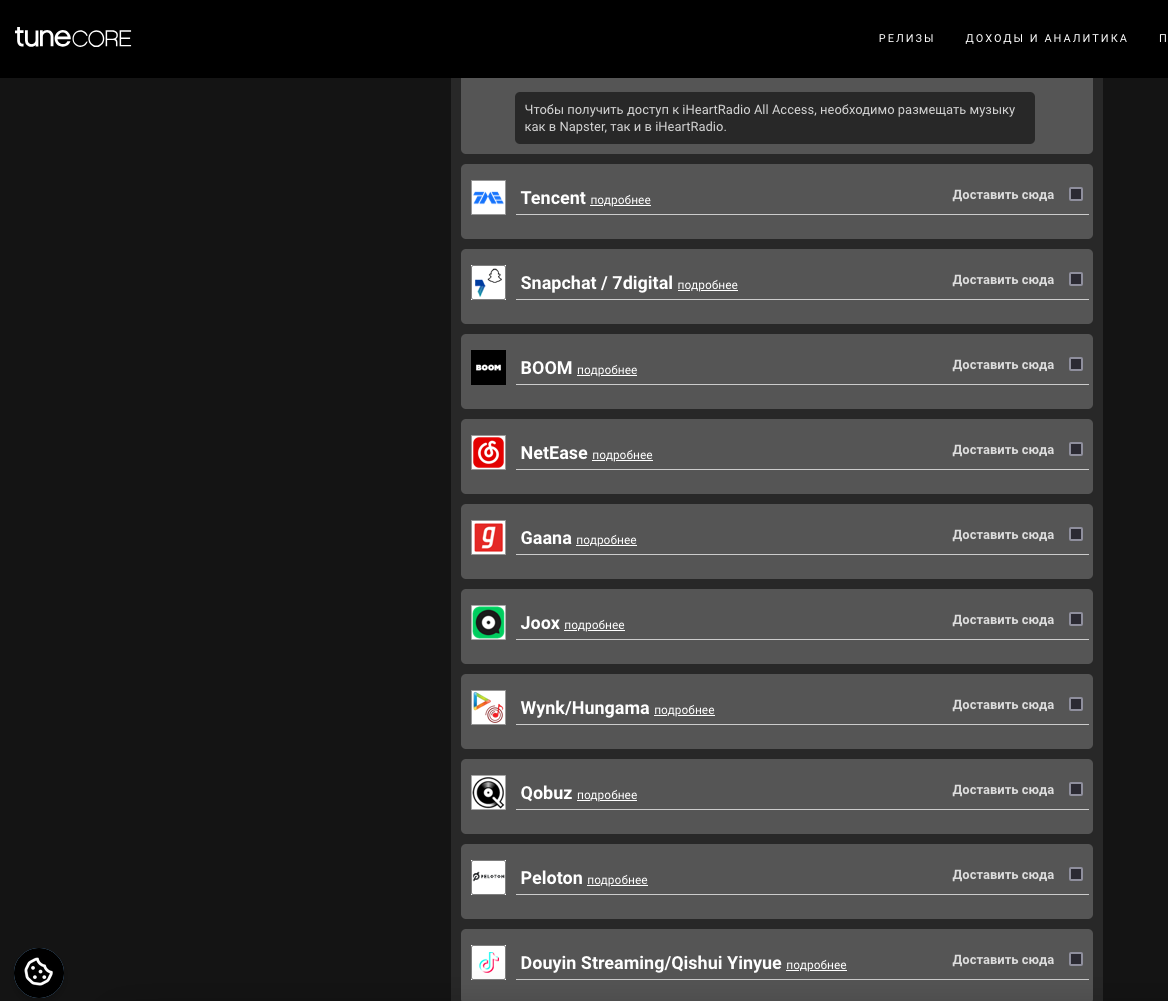The height and width of the screenshot is (1001, 1168).
Task: Click the Snapchat / 7digital title
Action: pyautogui.click(x=596, y=282)
